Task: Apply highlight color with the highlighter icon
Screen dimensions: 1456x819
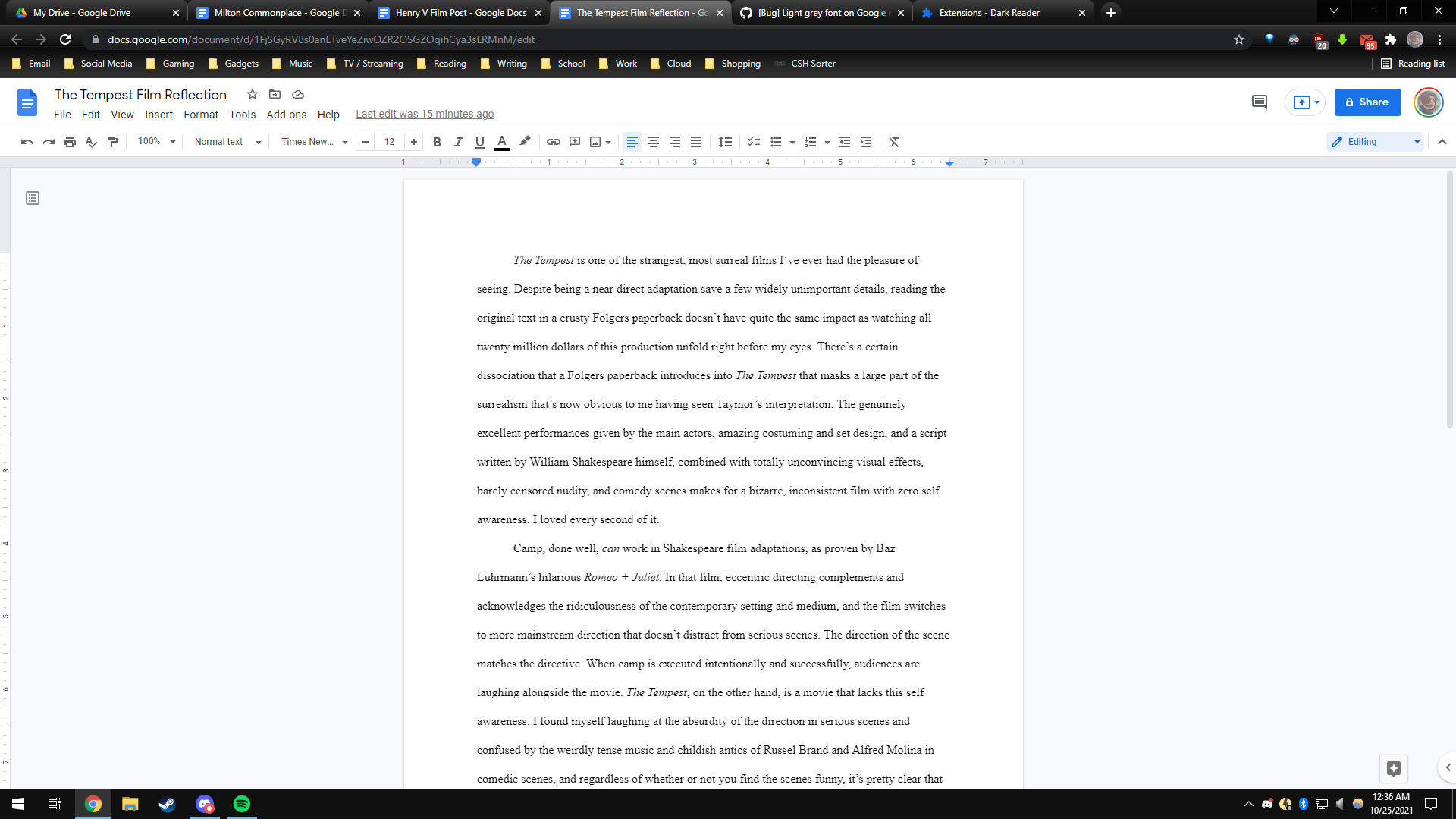Action: pos(524,142)
